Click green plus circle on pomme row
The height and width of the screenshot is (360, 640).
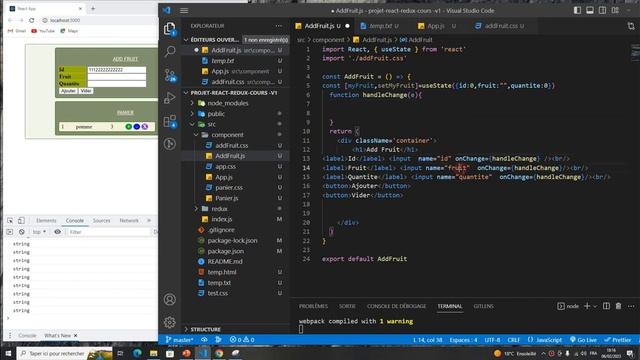point(128,127)
